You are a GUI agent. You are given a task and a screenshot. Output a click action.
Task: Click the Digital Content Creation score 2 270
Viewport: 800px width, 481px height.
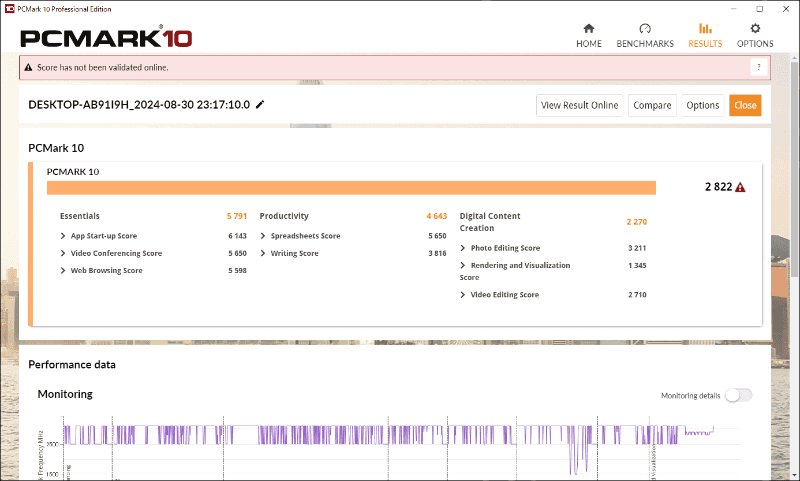(637, 222)
